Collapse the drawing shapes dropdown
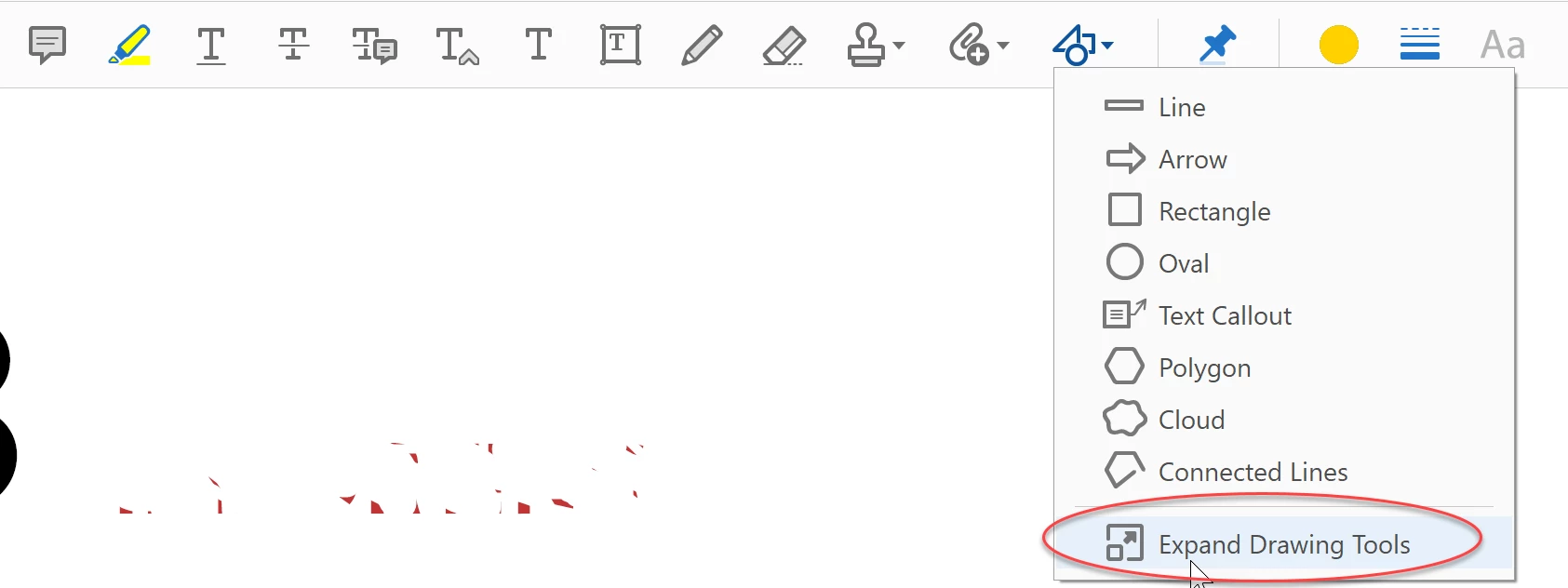Screen dimensions: 1568x588 1082,45
